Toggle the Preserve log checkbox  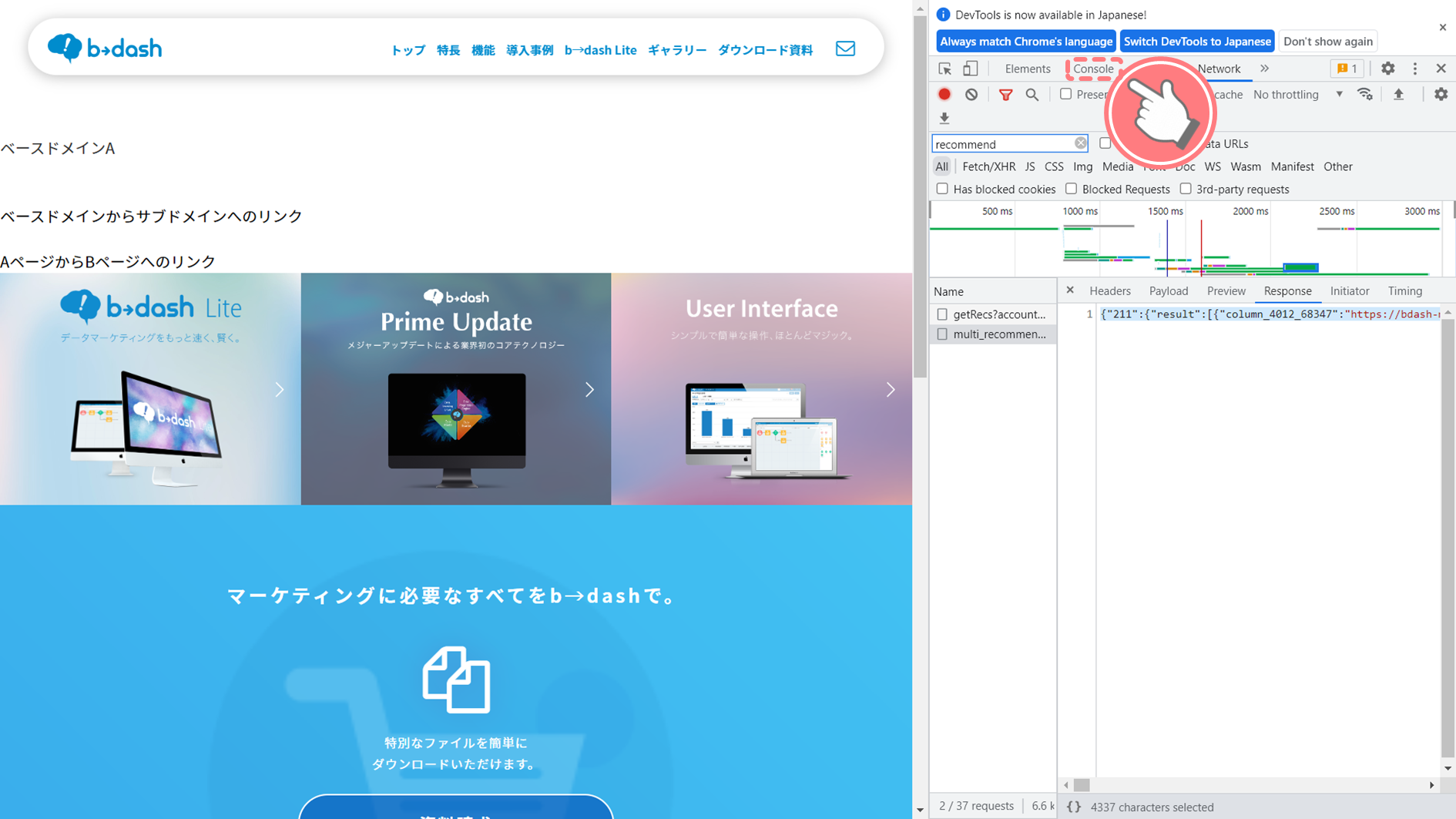[1065, 94]
